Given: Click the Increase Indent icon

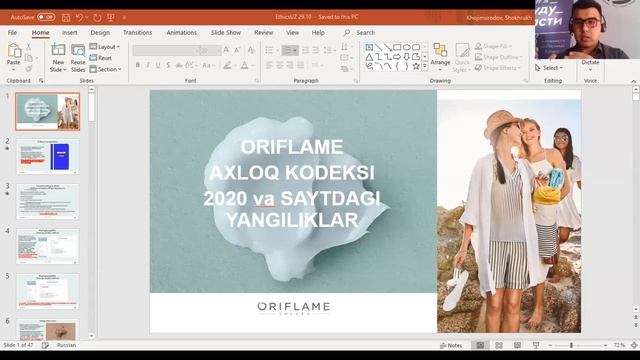Looking at the screenshot, I should tap(316, 50).
